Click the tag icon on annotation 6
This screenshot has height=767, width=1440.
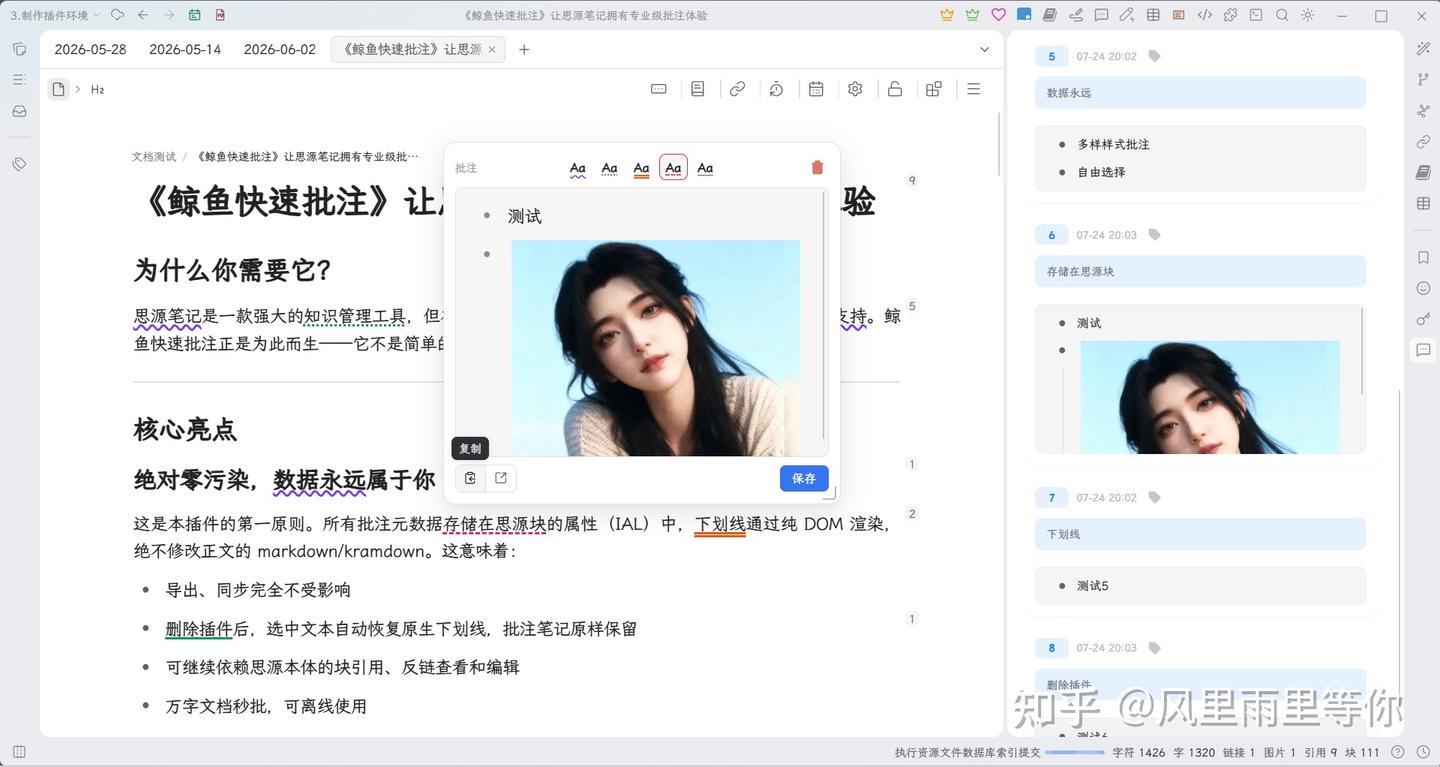pyautogui.click(x=1154, y=235)
